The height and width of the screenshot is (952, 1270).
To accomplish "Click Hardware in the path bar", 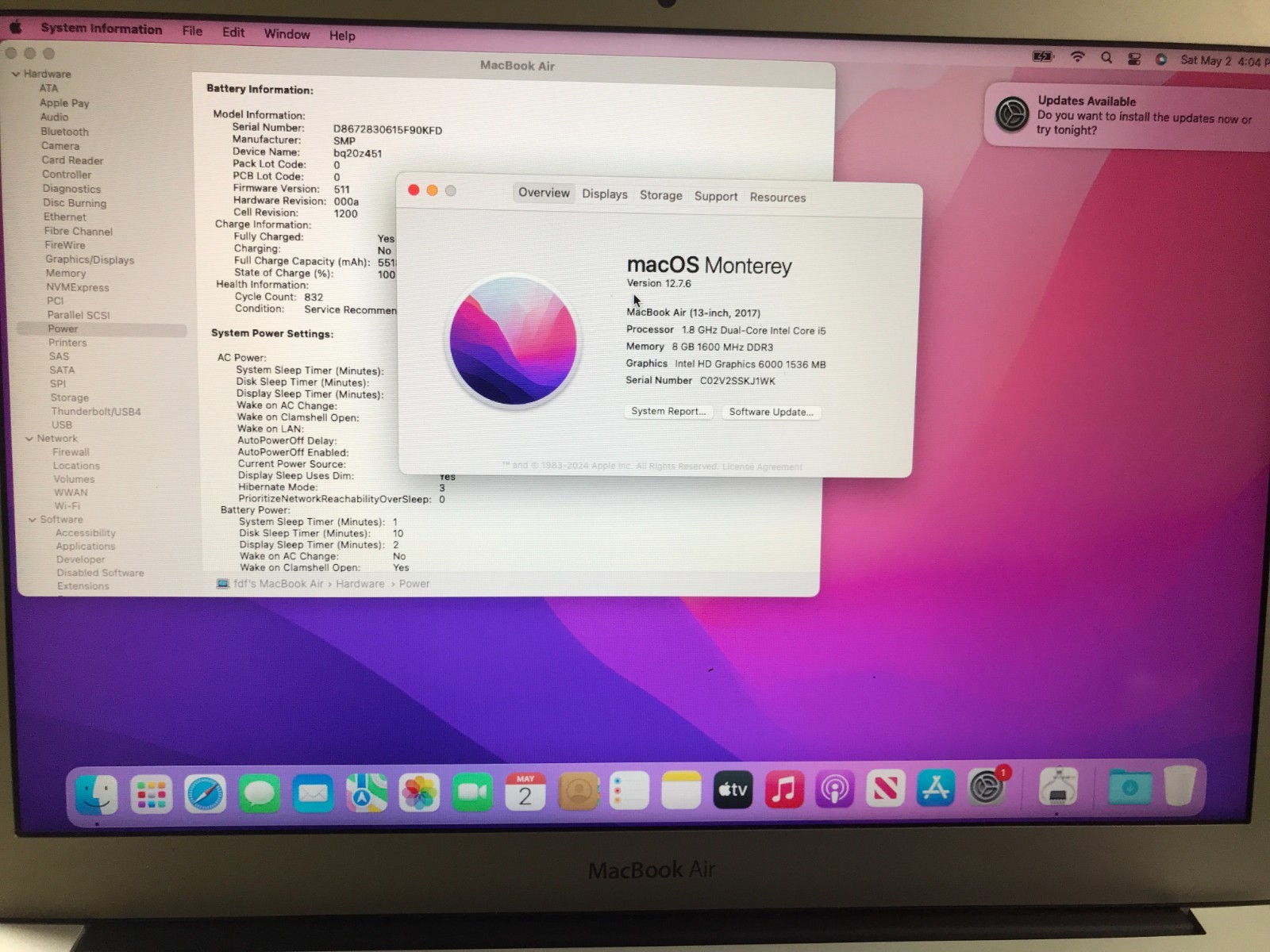I will click(x=360, y=584).
